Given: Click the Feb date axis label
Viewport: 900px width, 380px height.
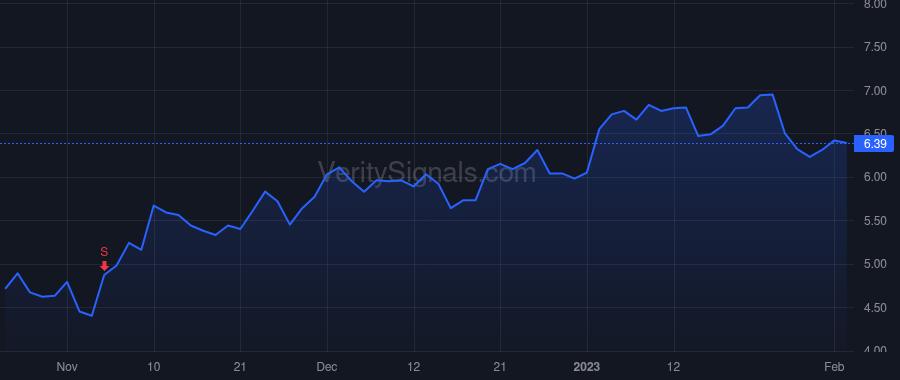Looking at the screenshot, I should (833, 367).
